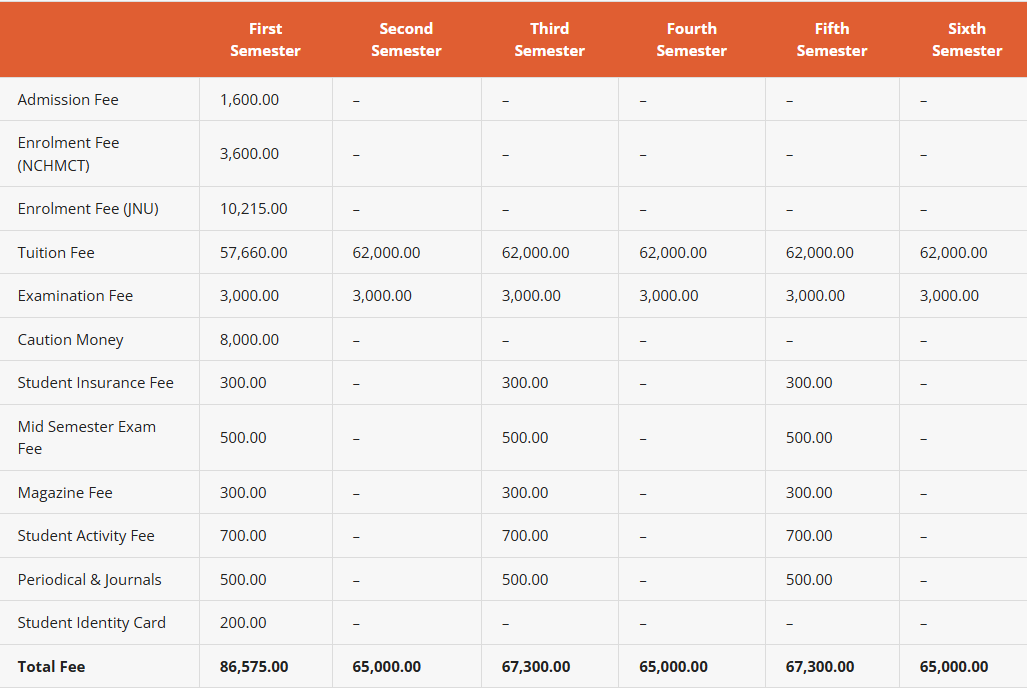Click the 10,215.00 Enrolment Fee (JNU) amount
The height and width of the screenshot is (688, 1027).
point(253,209)
